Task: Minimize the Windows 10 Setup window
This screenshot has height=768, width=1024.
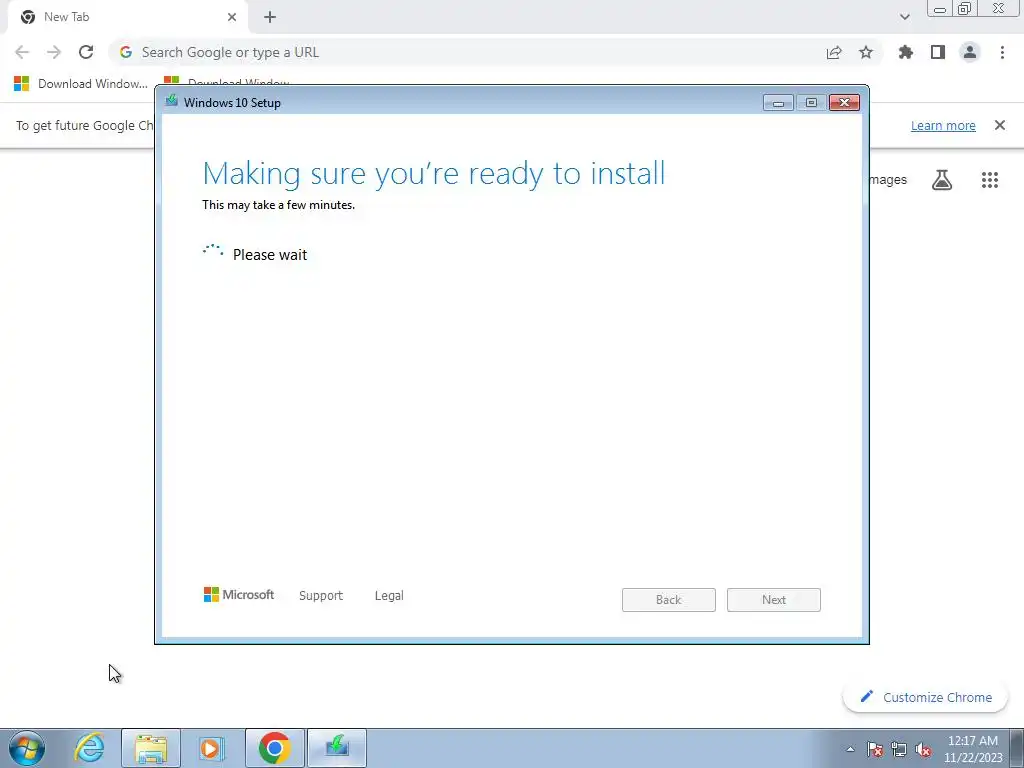Action: pos(778,103)
